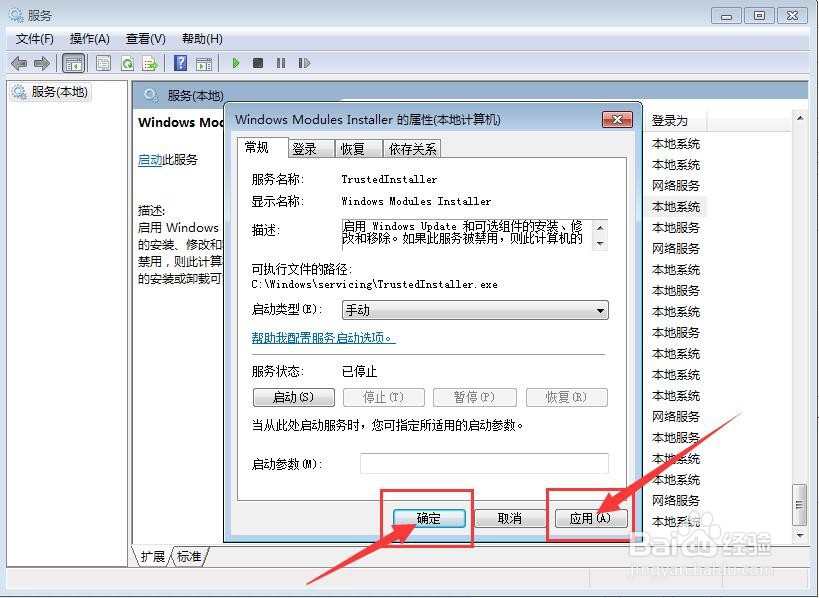This screenshot has width=819, height=598.
Task: Click services list scroll down arrow
Action: coord(800,535)
